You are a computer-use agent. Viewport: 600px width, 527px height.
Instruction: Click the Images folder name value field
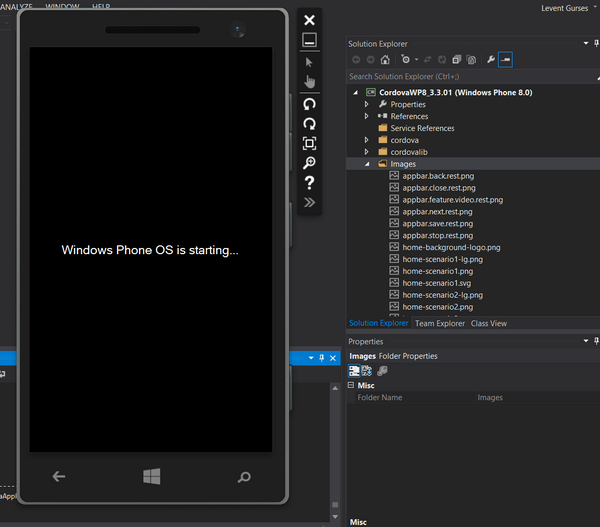click(537, 397)
